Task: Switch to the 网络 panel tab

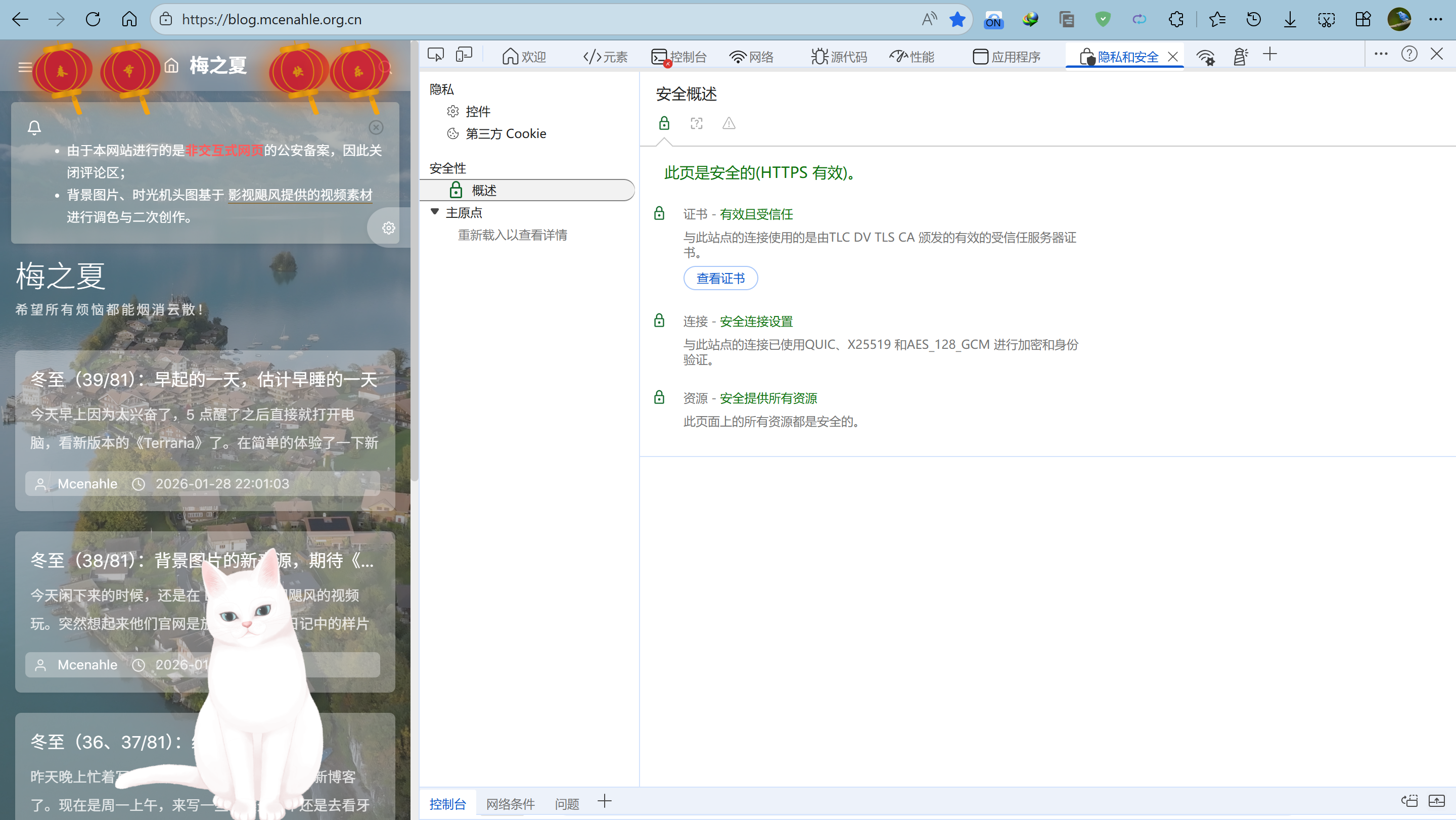Action: [752, 56]
